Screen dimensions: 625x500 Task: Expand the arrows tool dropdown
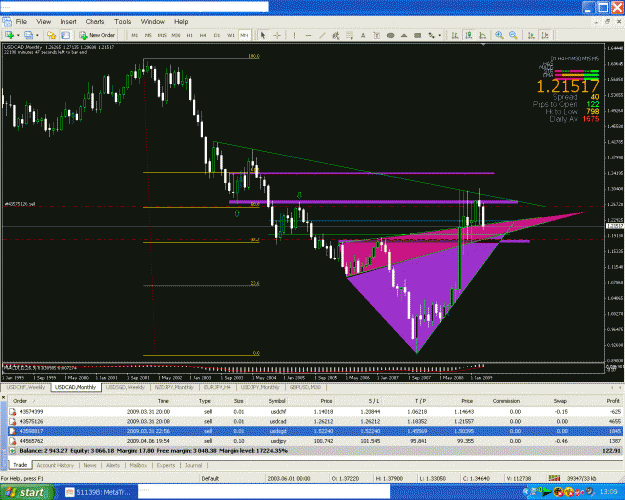pyautogui.click(x=440, y=35)
